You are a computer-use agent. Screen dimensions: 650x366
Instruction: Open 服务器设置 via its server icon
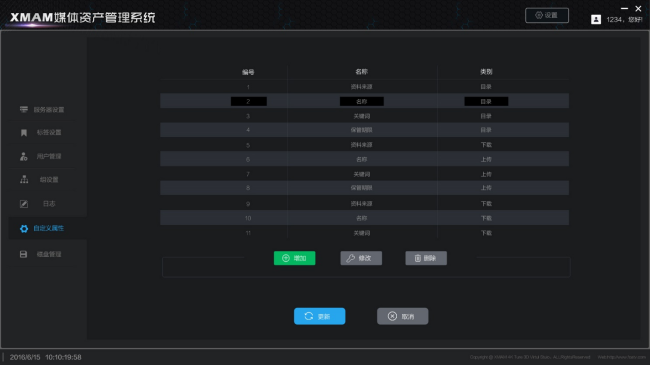coord(24,109)
